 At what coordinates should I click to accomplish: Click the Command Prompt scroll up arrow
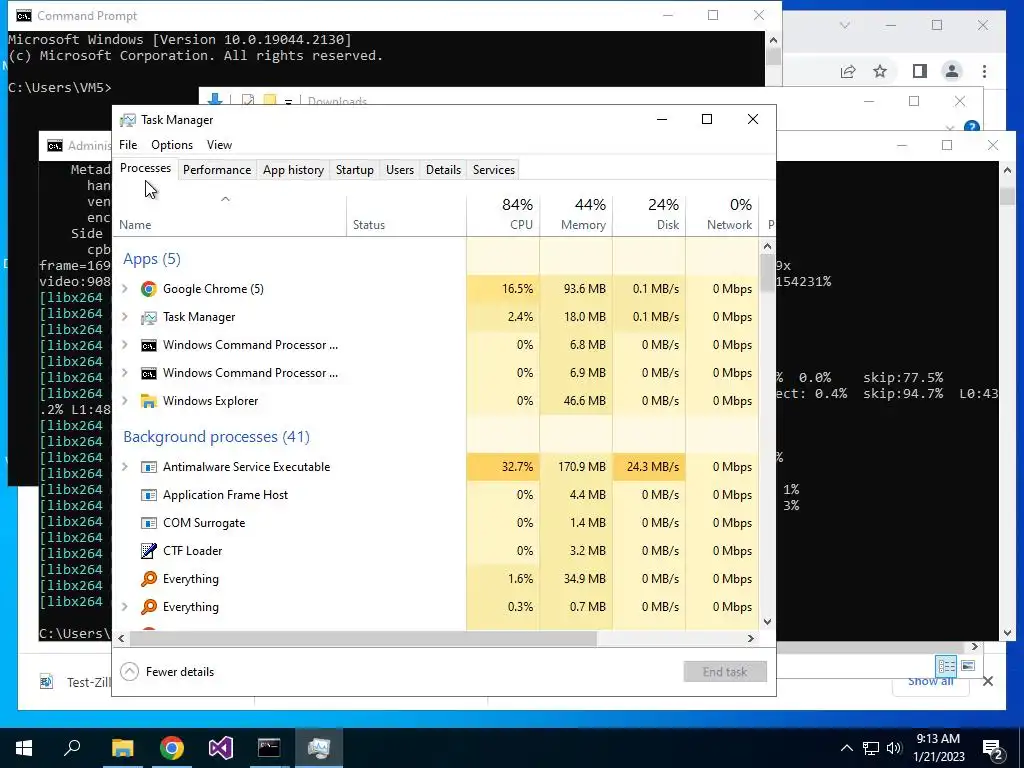(x=773, y=40)
